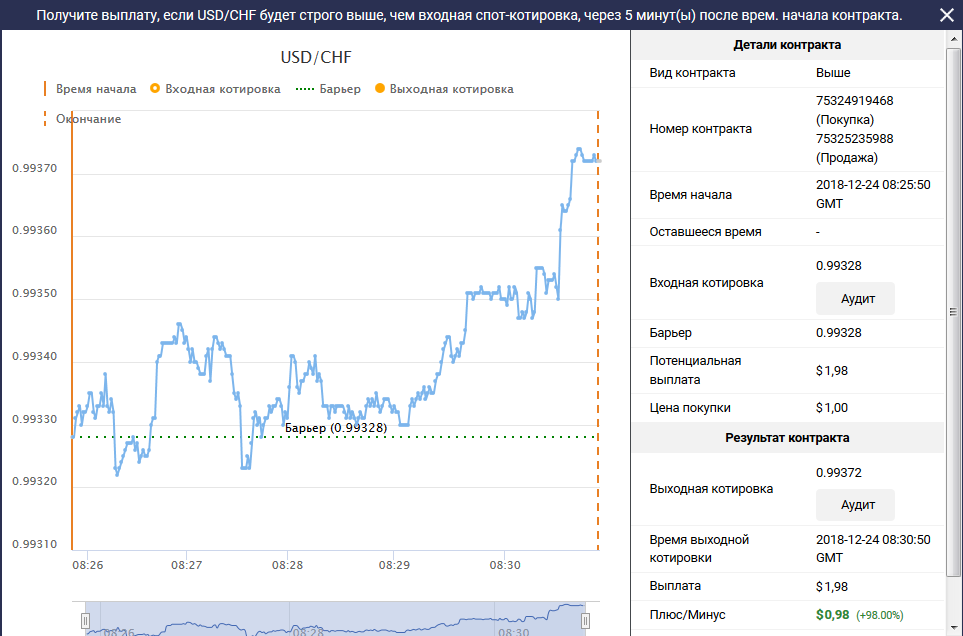Toggle the Время начала legend item
Image resolution: width=963 pixels, height=636 pixels.
pyautogui.click(x=90, y=89)
